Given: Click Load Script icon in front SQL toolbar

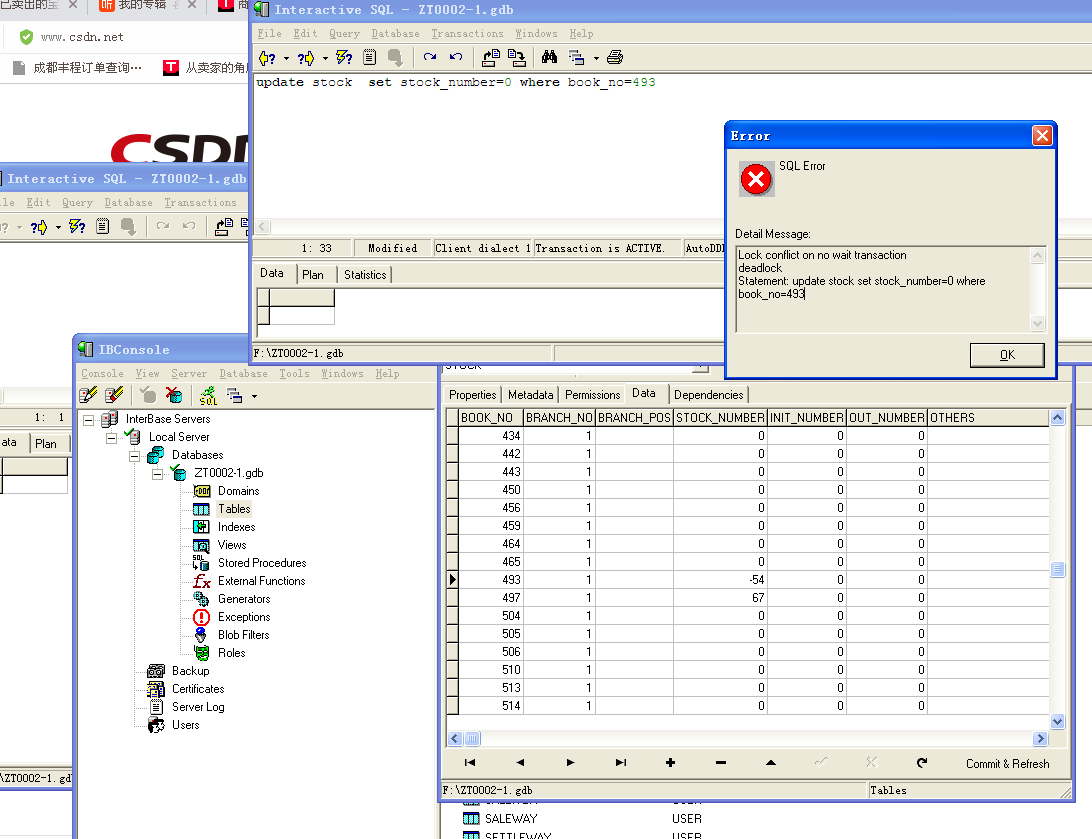Looking at the screenshot, I should [x=491, y=58].
